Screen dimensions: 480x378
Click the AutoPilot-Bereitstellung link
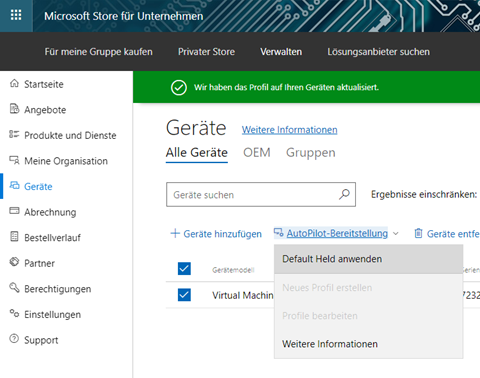[337, 233]
